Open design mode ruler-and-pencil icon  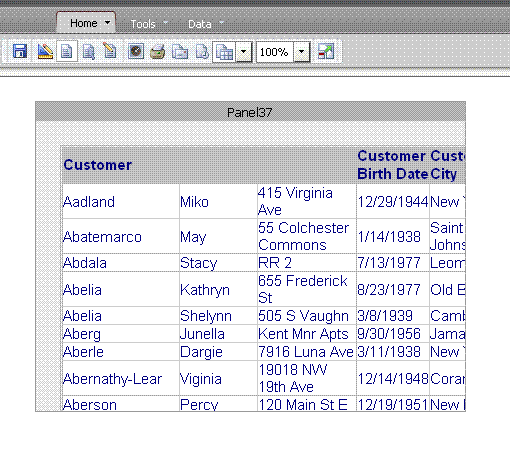(x=45, y=51)
